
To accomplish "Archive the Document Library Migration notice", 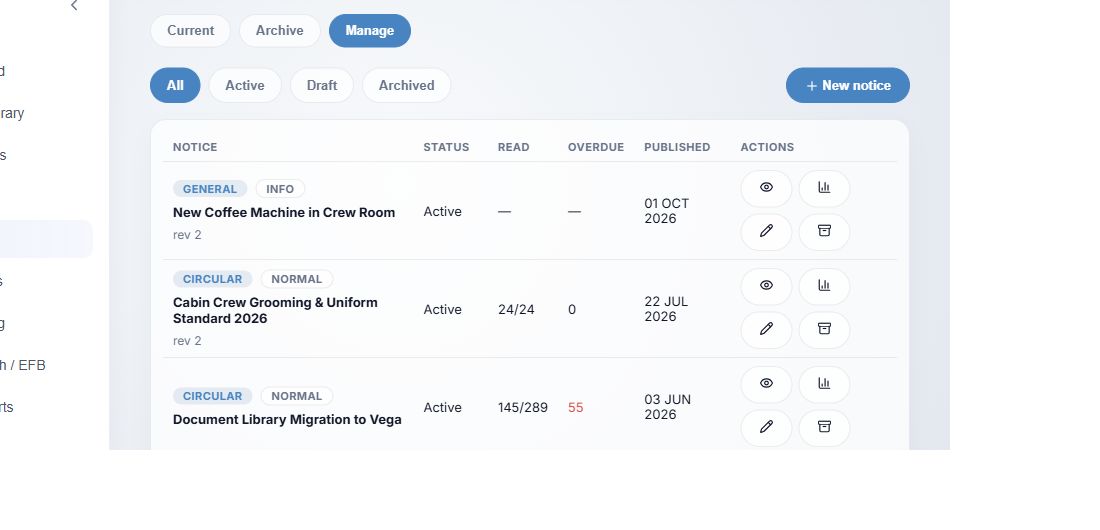I will coord(824,428).
